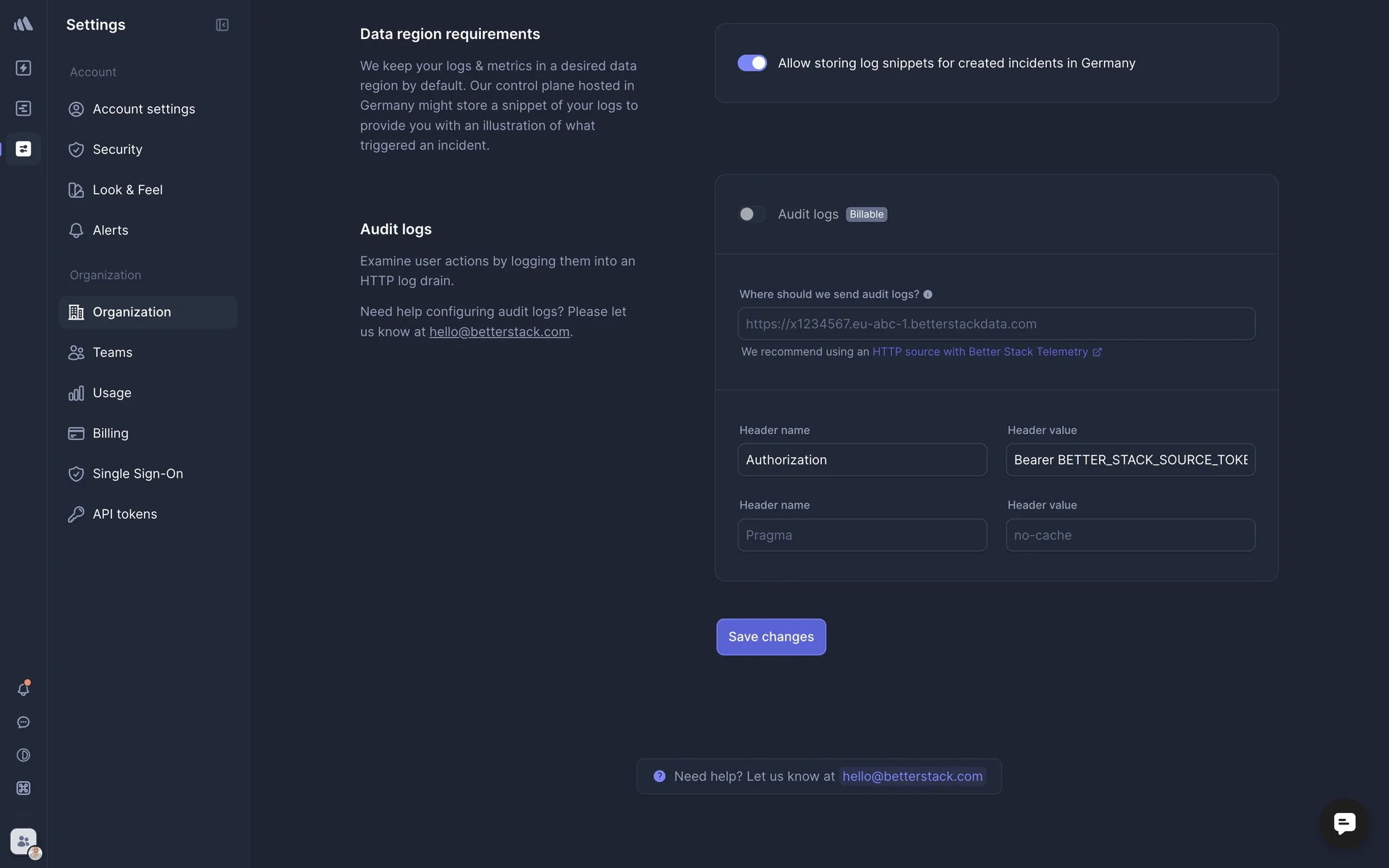Click the Bearer token header value field
Viewport: 1389px width, 868px height.
1129,460
